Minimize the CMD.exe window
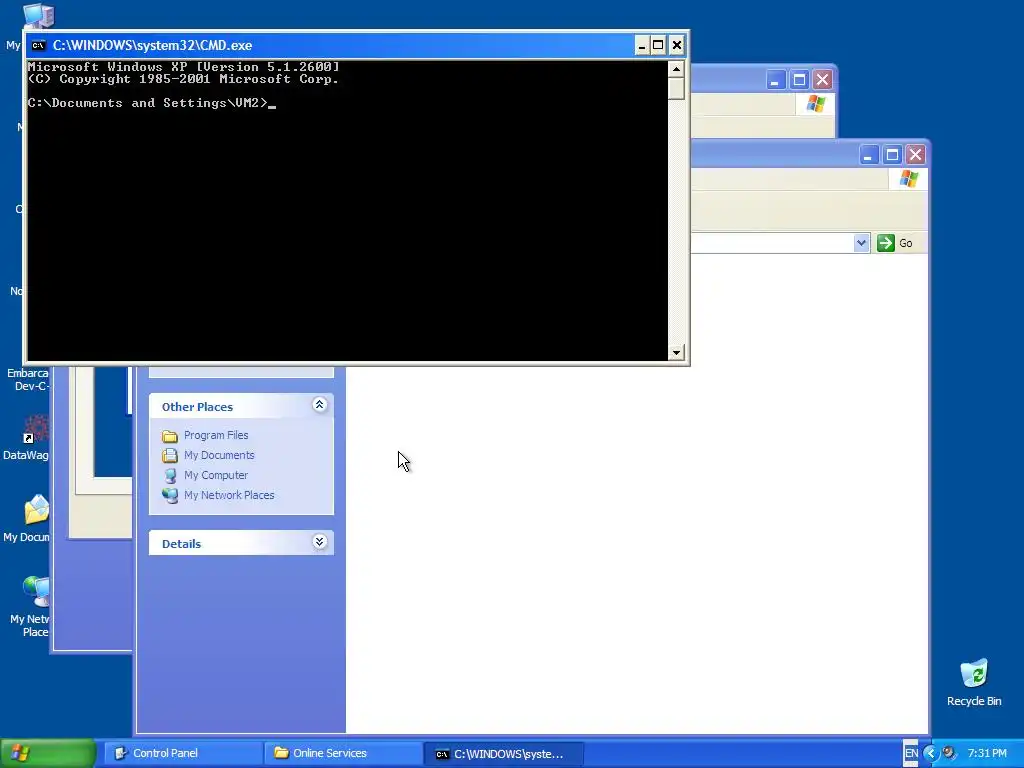Screen dimensions: 1024x768 641,45
